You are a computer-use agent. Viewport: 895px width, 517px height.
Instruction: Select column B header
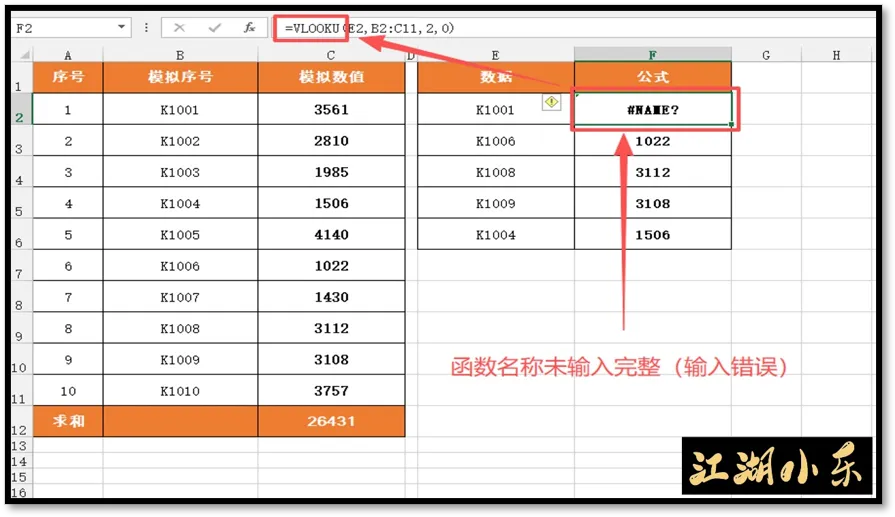click(x=180, y=55)
